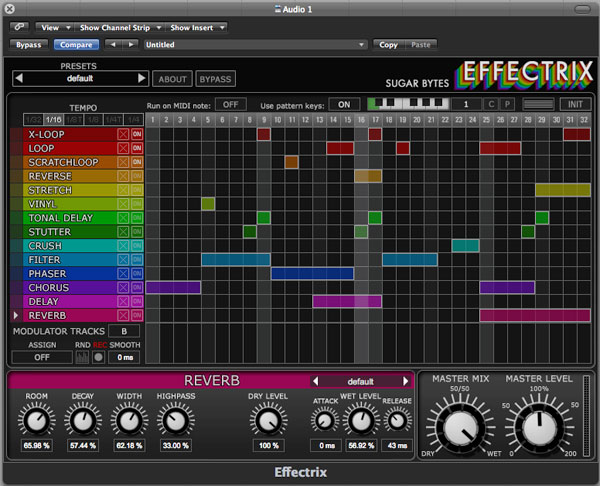Toggle X-LOOP track ON switch

point(137,134)
